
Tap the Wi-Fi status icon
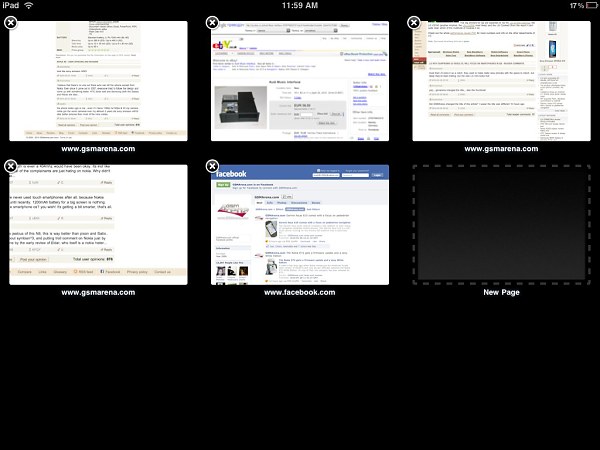28,6
